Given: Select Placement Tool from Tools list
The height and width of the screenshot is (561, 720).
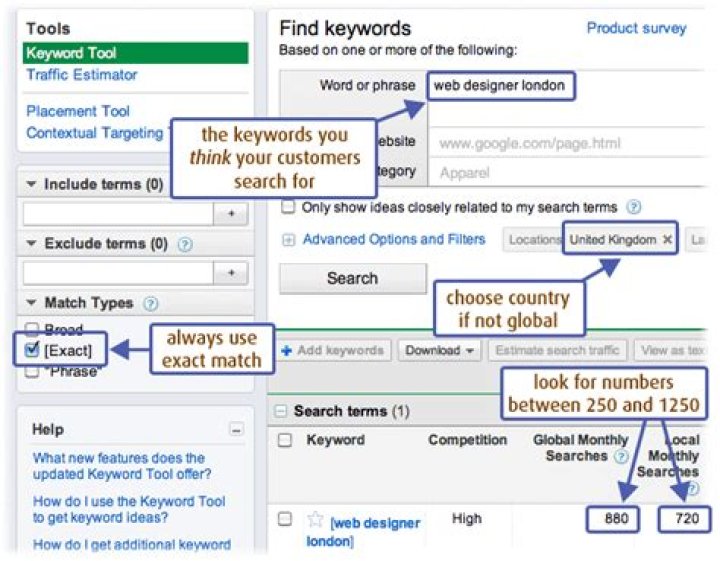Looking at the screenshot, I should pos(78,111).
